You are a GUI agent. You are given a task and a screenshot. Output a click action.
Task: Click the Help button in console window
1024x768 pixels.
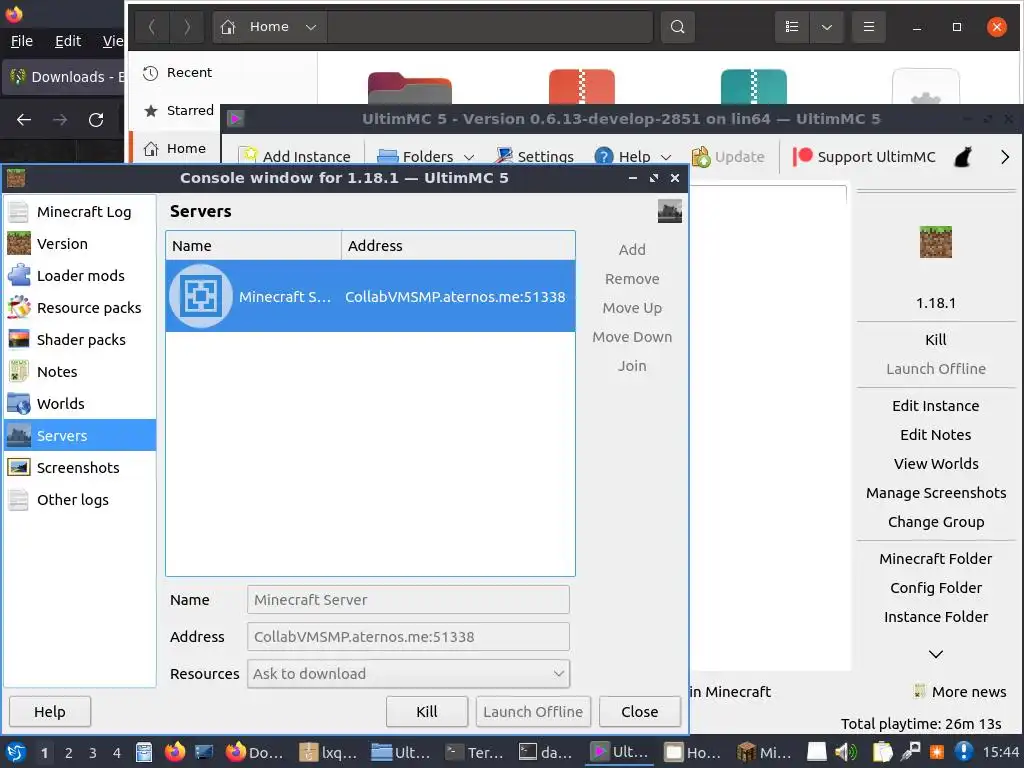pyautogui.click(x=50, y=711)
